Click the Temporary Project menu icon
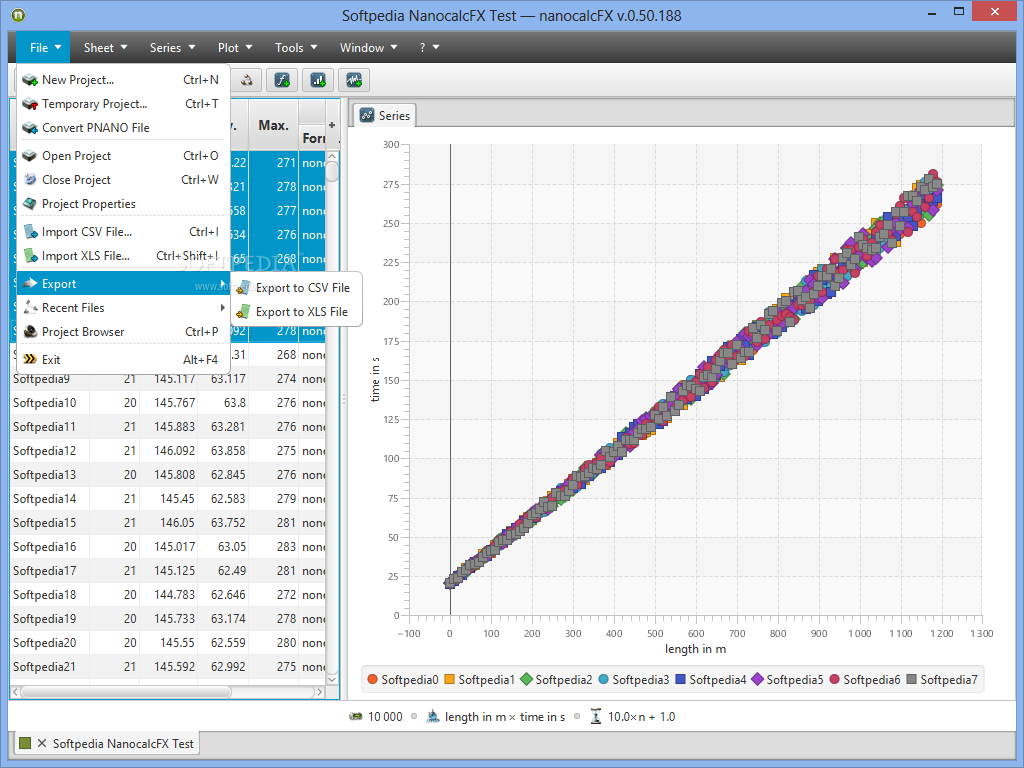Viewport: 1024px width, 768px height. pyautogui.click(x=30, y=104)
